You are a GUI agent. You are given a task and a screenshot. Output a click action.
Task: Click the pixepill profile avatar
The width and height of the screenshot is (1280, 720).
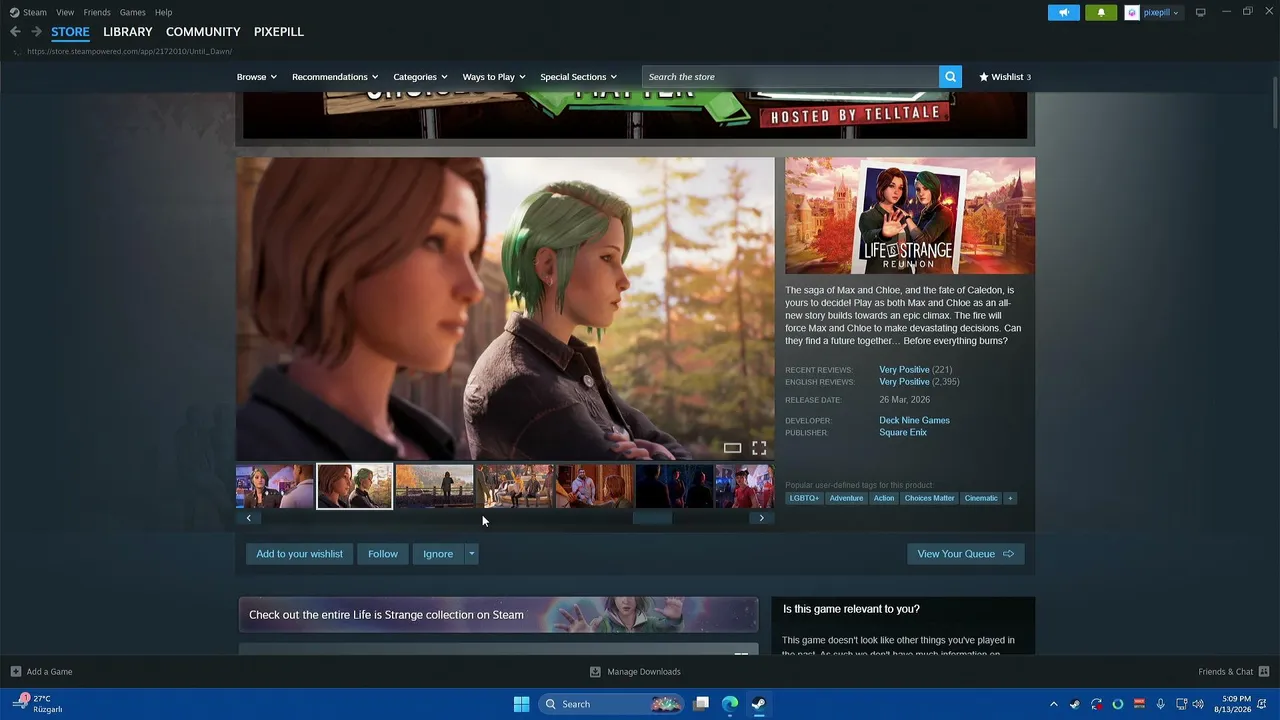tap(1132, 12)
